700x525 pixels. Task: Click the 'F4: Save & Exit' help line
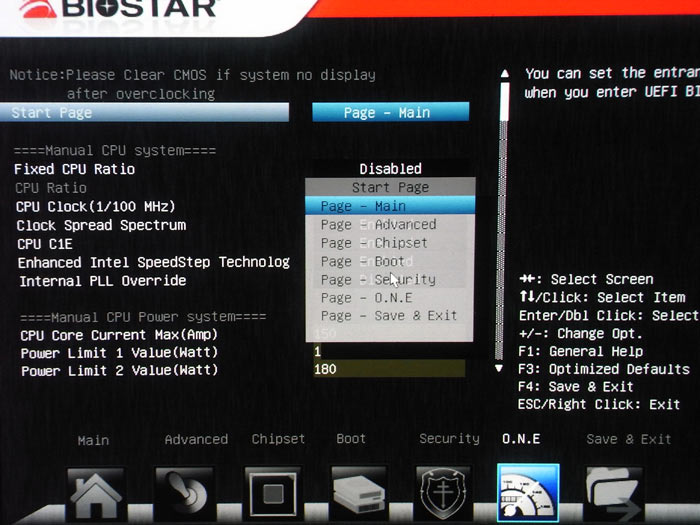pyautogui.click(x=575, y=387)
